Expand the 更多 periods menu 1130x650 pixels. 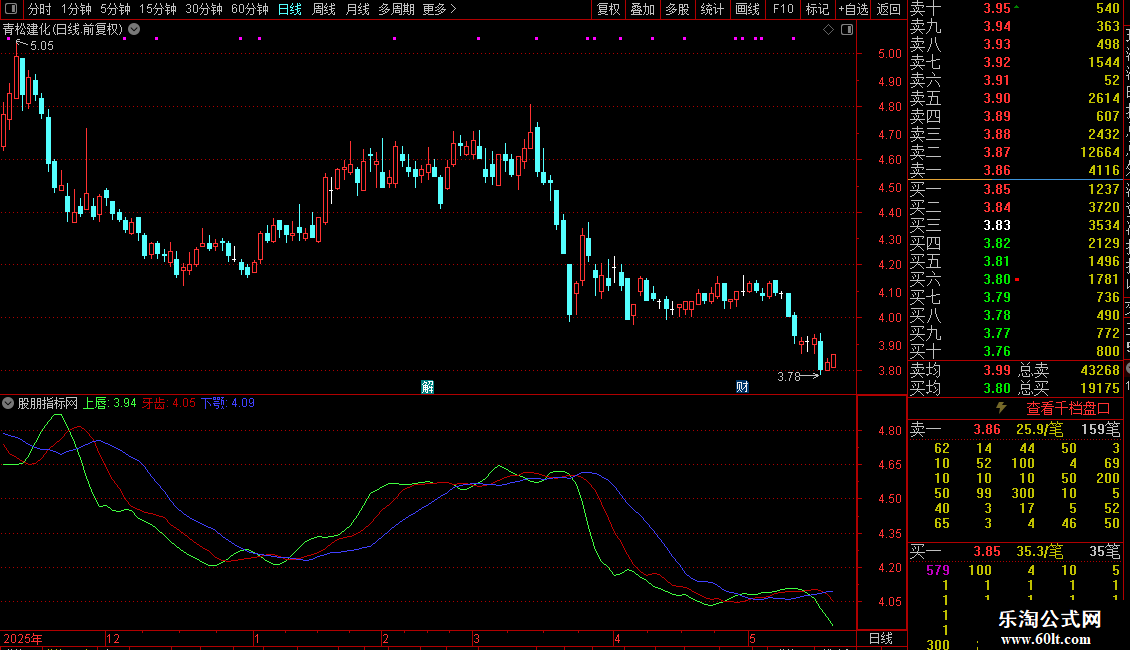[439, 9]
